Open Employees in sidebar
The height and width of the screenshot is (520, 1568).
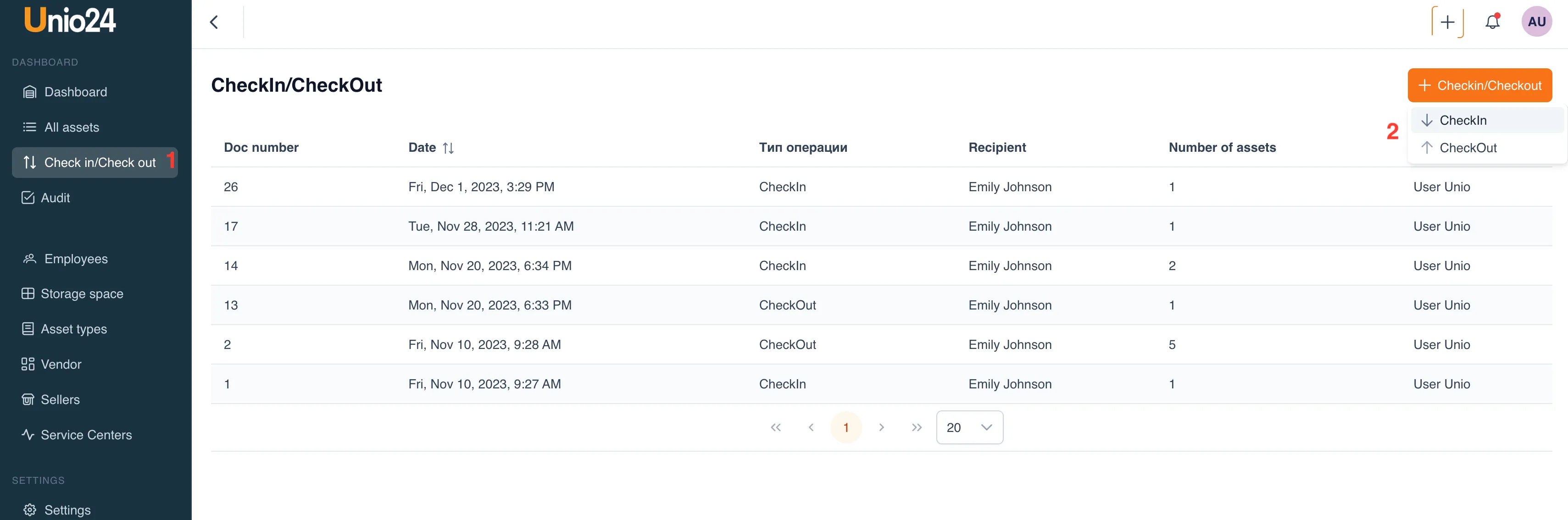pos(76,259)
